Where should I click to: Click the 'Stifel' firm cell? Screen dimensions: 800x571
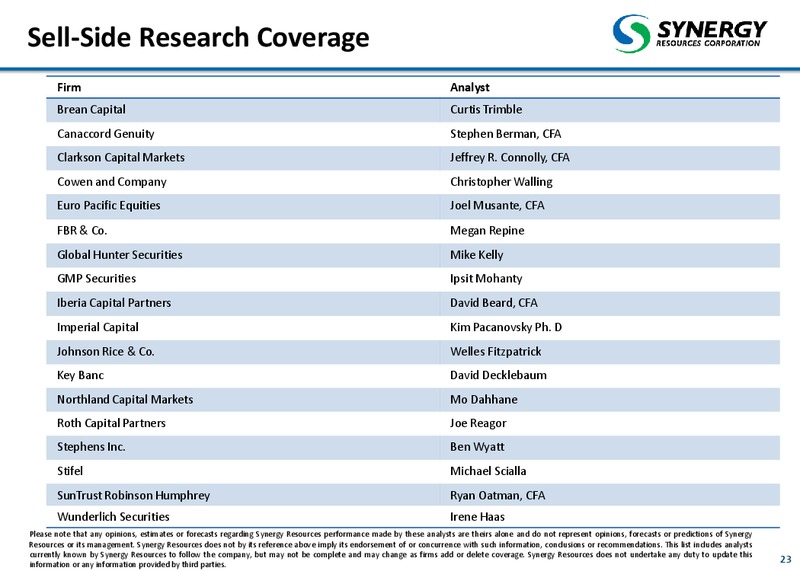[x=70, y=471]
